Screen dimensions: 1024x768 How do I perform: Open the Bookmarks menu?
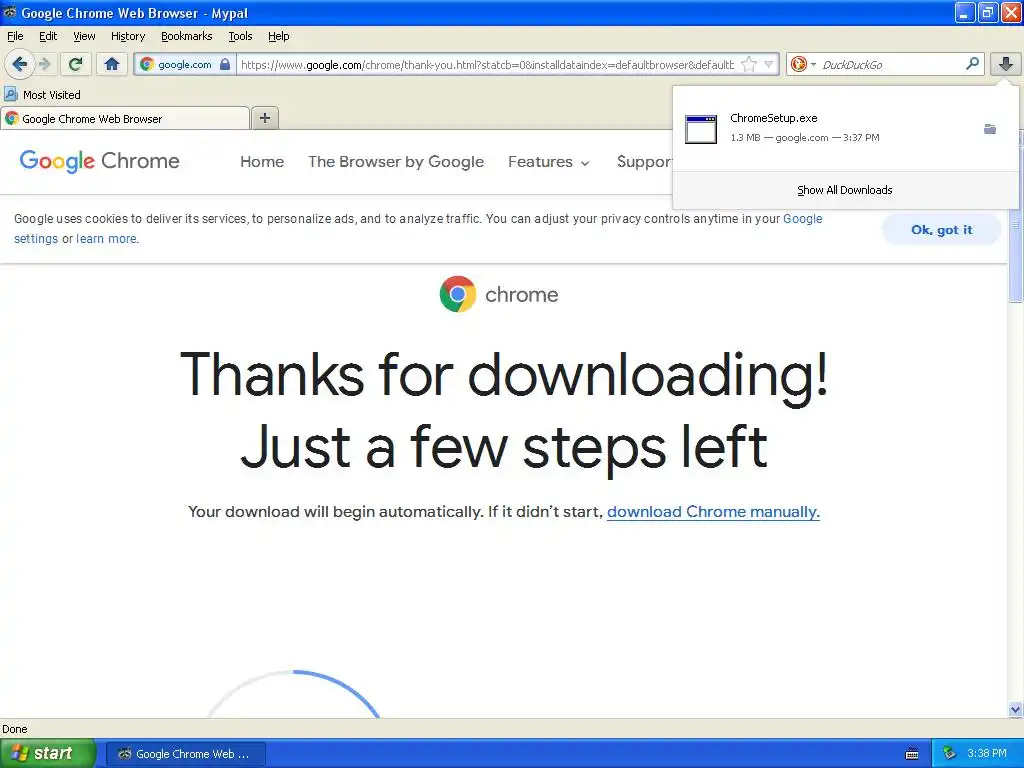[x=187, y=36]
